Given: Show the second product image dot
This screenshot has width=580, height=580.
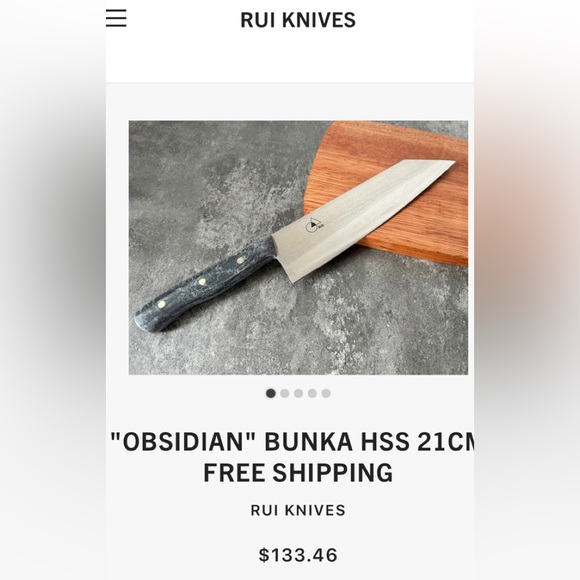Looking at the screenshot, I should pyautogui.click(x=284, y=393).
